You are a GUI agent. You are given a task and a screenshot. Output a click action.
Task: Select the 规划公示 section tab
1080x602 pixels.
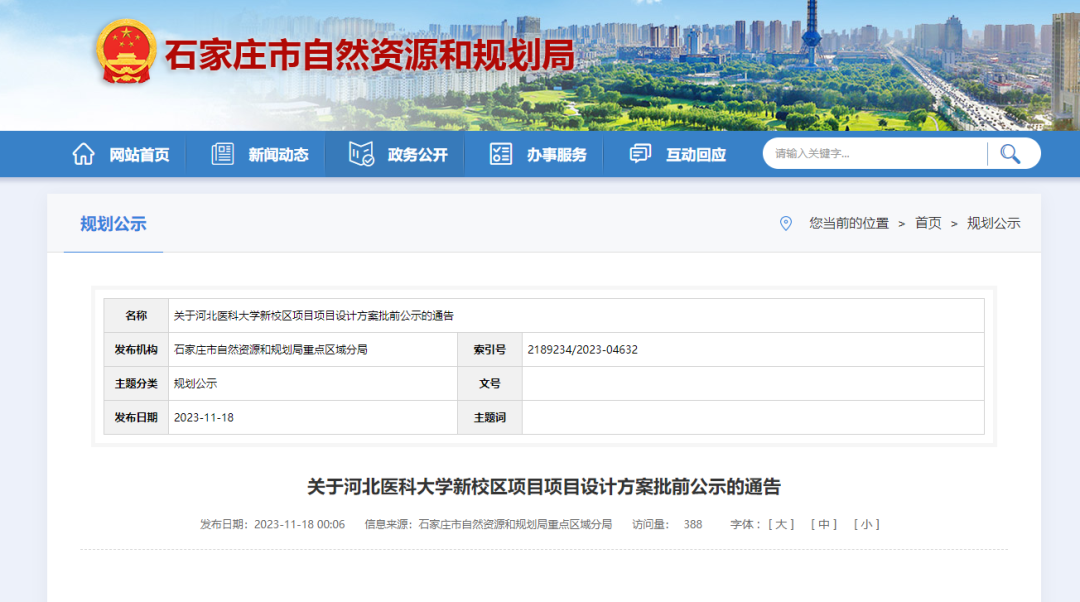pyautogui.click(x=114, y=224)
